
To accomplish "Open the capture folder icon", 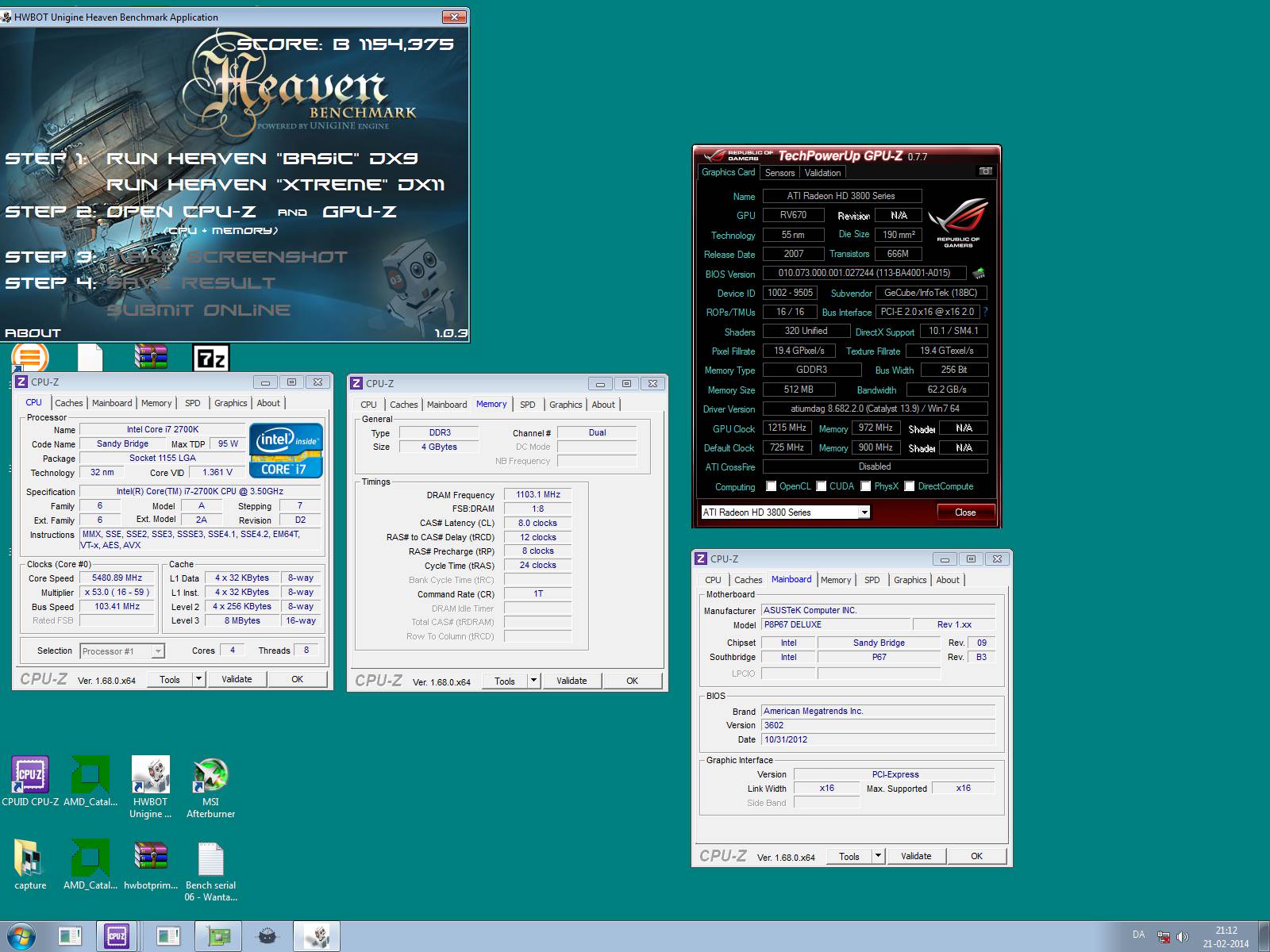I will (x=30, y=865).
